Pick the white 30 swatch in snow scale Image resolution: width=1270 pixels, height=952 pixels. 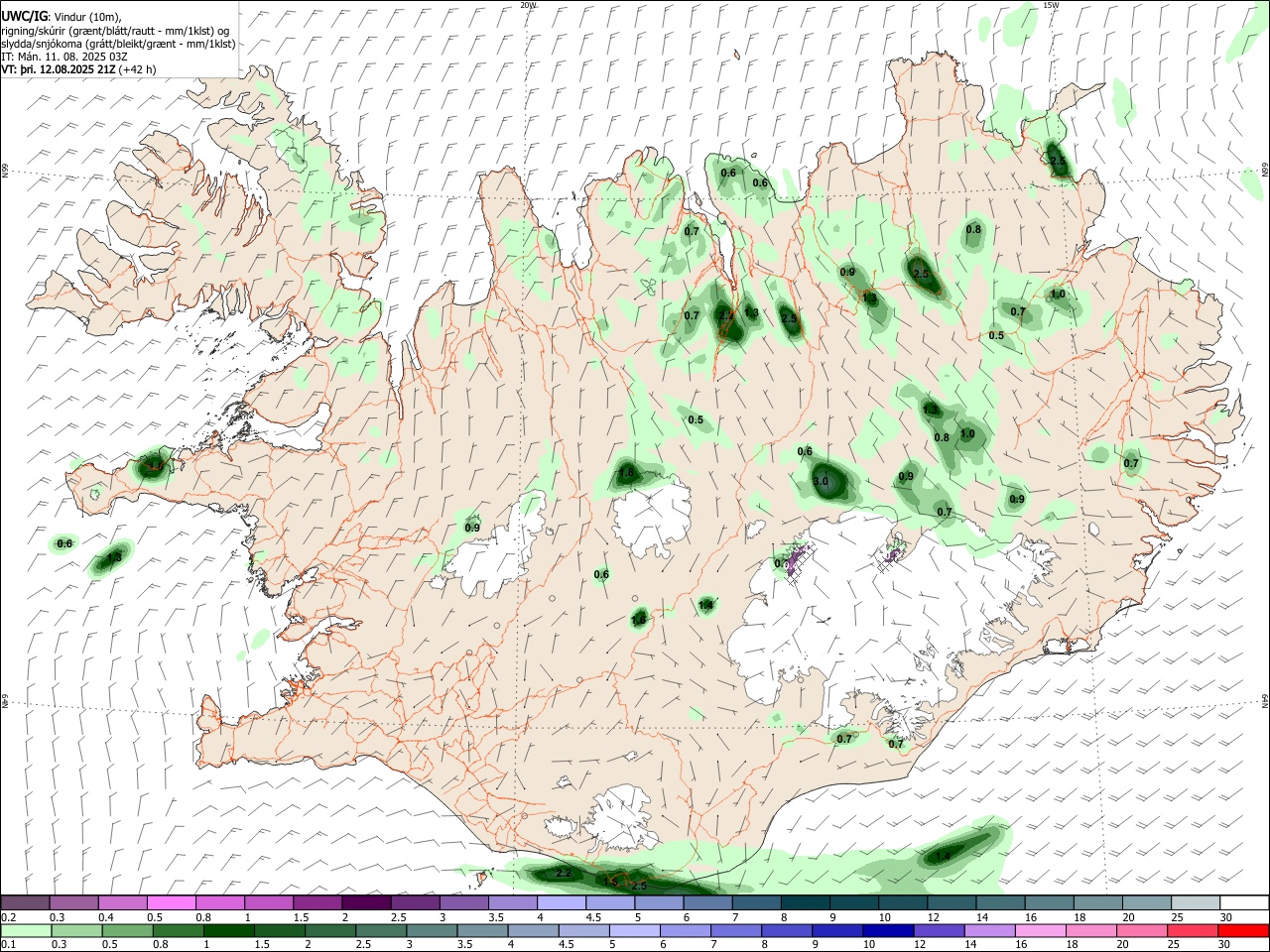(x=1243, y=902)
